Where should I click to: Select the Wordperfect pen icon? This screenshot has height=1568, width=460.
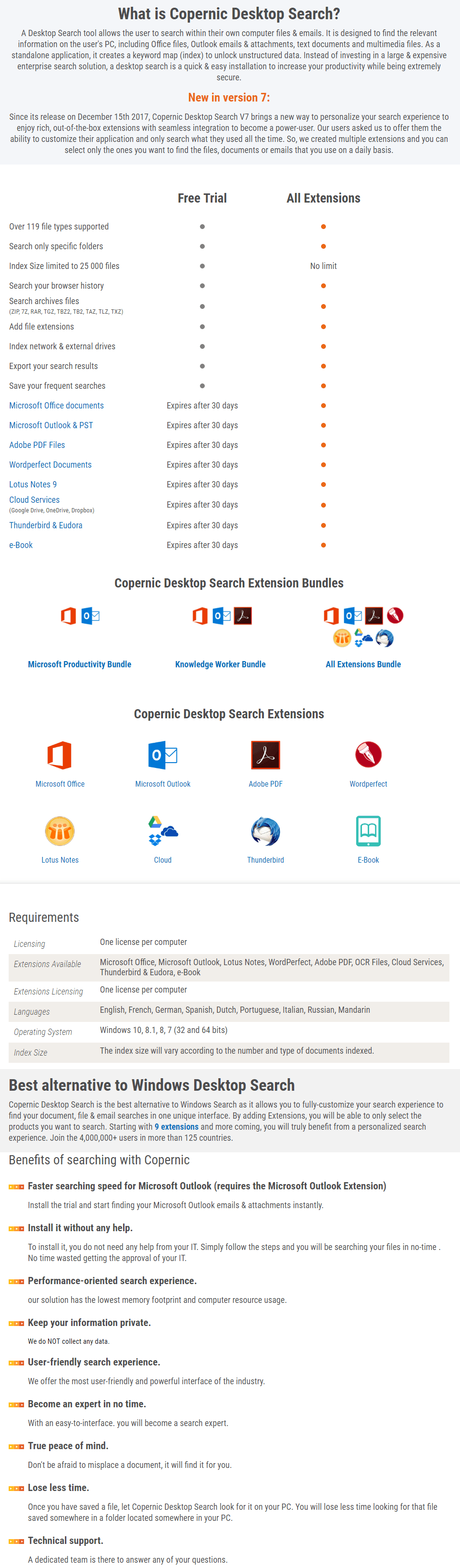click(x=368, y=755)
